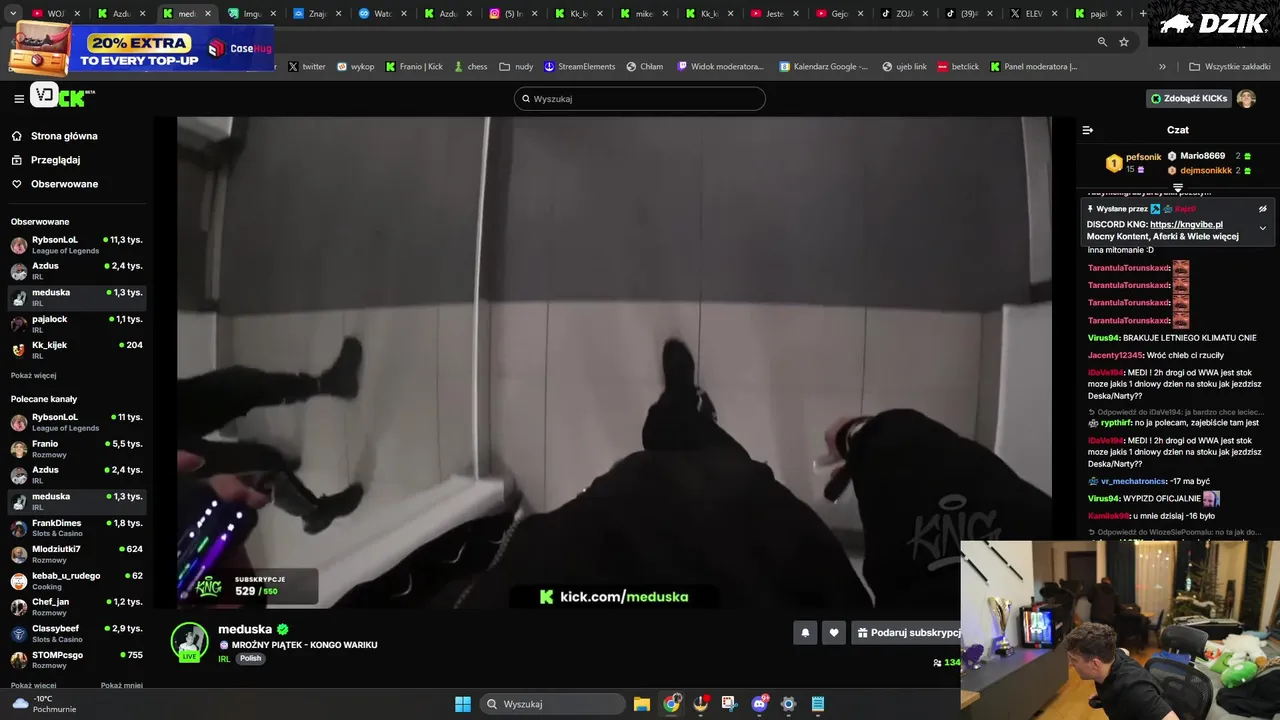Open Azdus channel in Obserwowane list

tap(77, 271)
